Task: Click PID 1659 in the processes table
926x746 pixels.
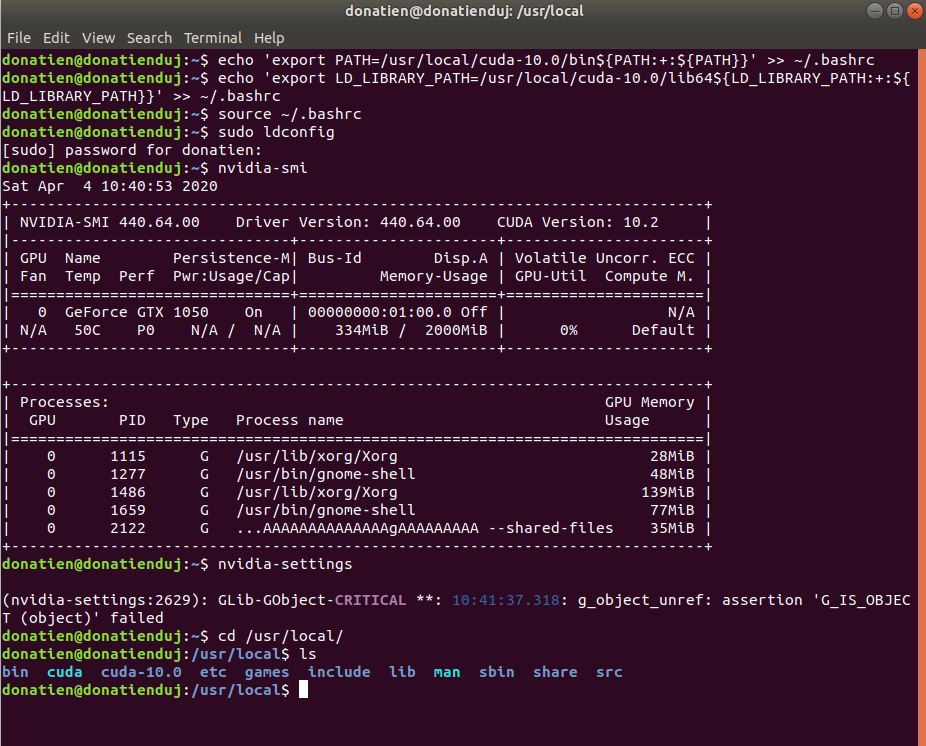Action: pos(128,510)
